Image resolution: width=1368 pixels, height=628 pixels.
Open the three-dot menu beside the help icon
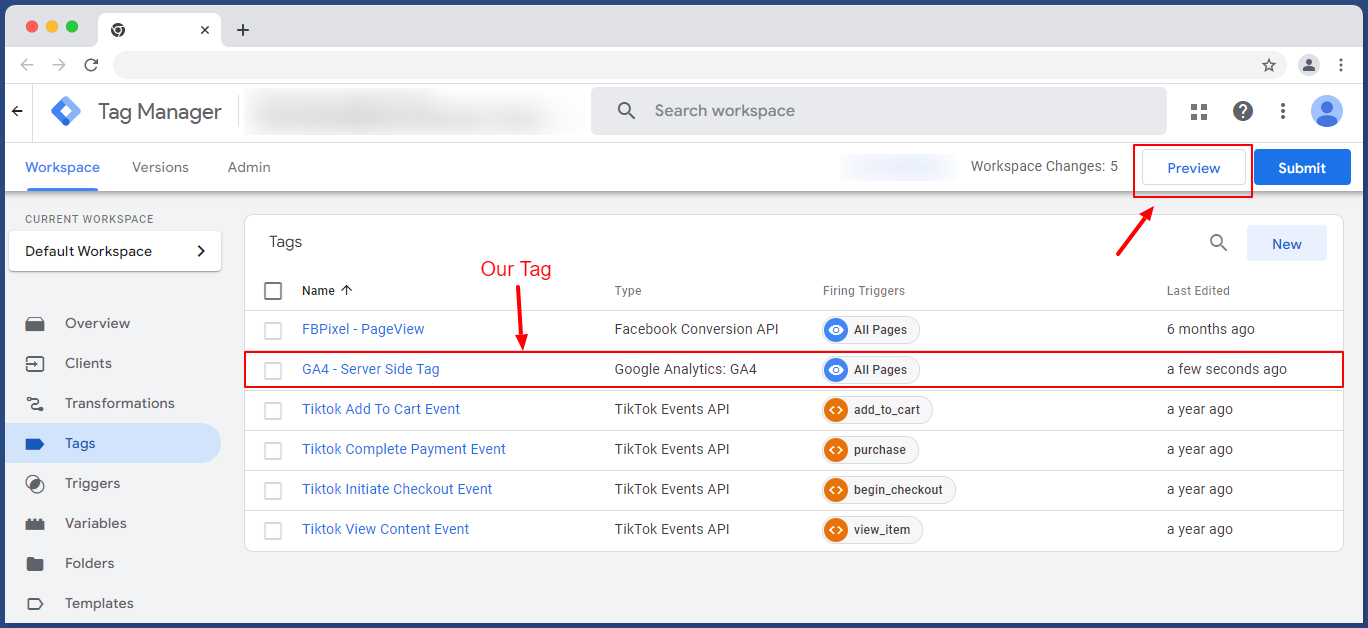click(x=1283, y=111)
